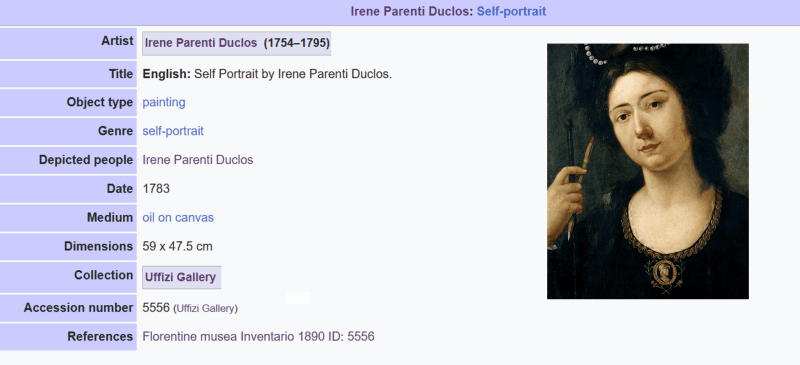Image resolution: width=800 pixels, height=365 pixels.
Task: Open the painting object type link
Action: coord(164,102)
